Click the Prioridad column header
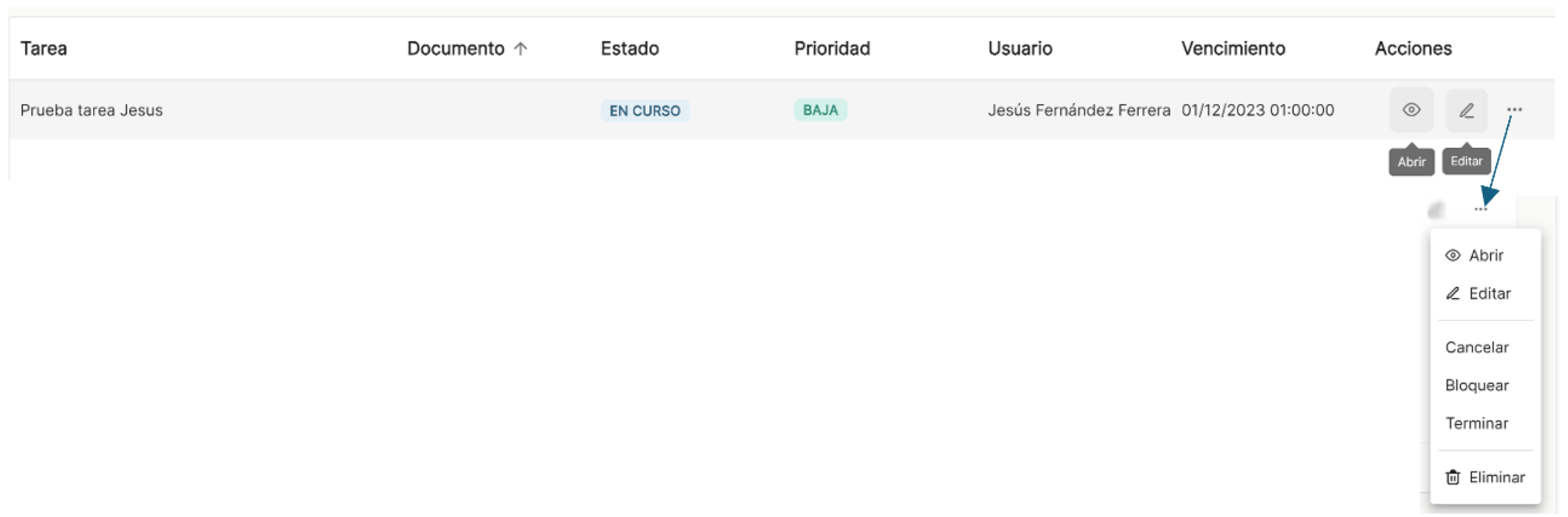 (832, 48)
